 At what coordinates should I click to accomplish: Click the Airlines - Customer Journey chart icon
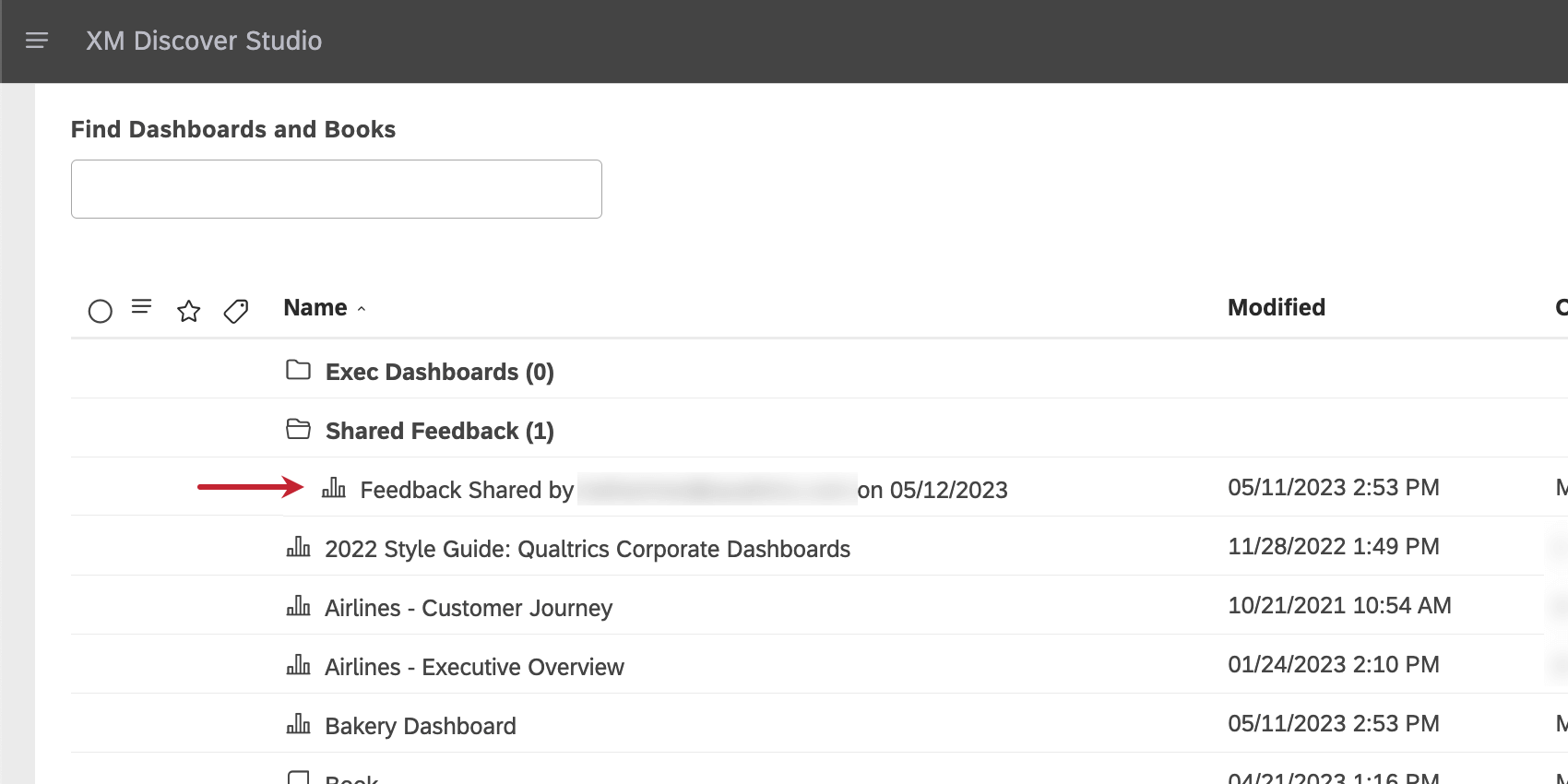tap(298, 606)
